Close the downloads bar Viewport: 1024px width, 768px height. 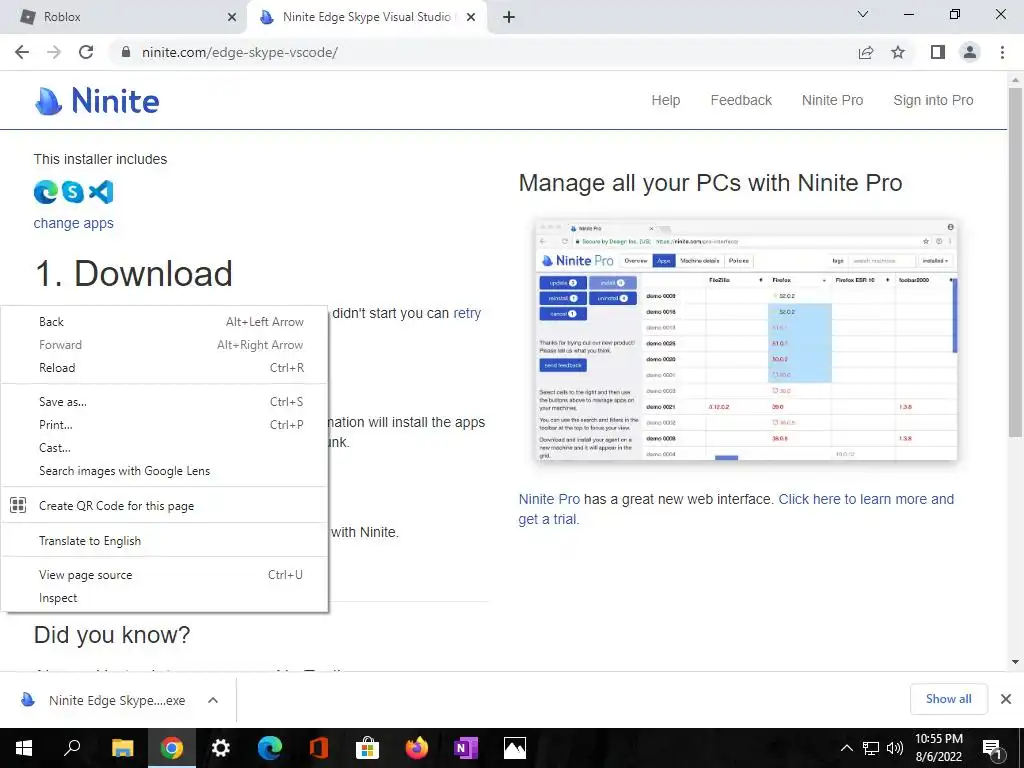point(1006,699)
